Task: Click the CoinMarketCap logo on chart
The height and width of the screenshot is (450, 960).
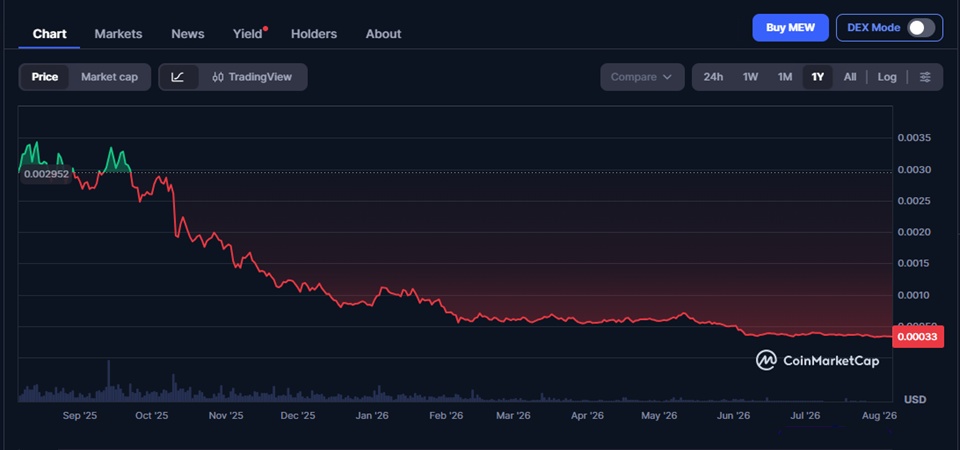Action: tap(817, 361)
